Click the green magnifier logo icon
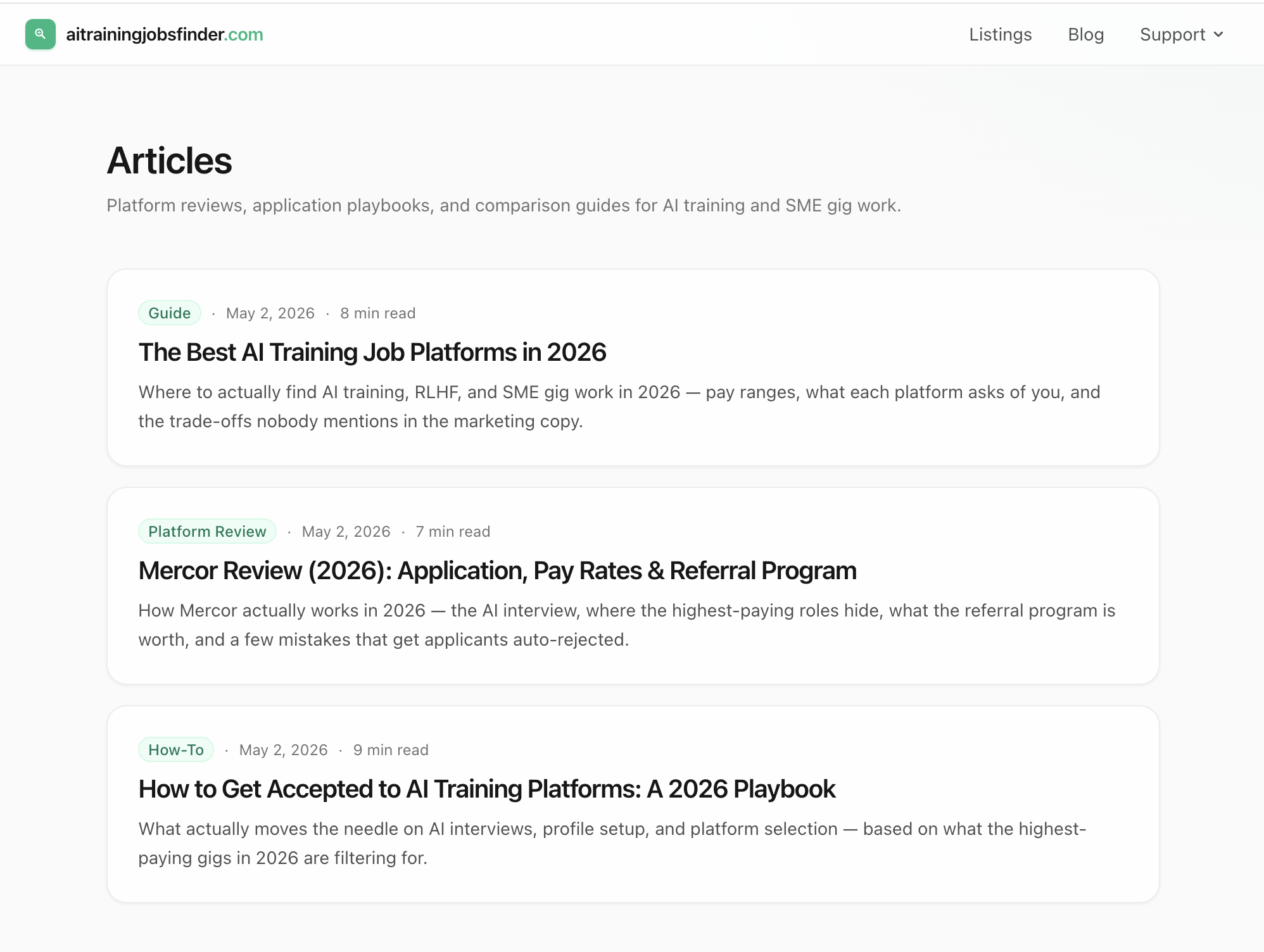Viewport: 1264px width, 952px height. 41,34
